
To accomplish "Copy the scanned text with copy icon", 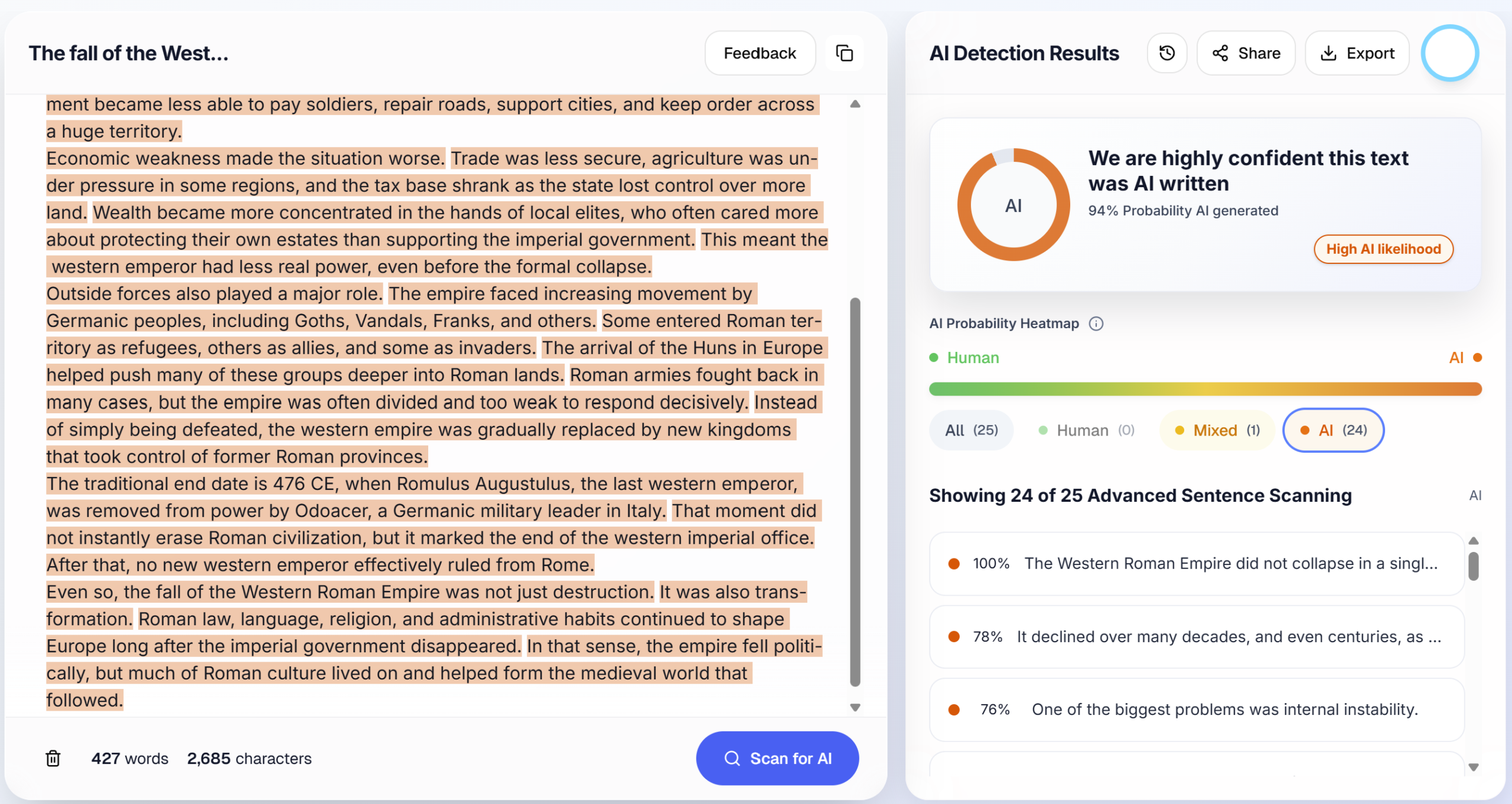I will click(844, 53).
